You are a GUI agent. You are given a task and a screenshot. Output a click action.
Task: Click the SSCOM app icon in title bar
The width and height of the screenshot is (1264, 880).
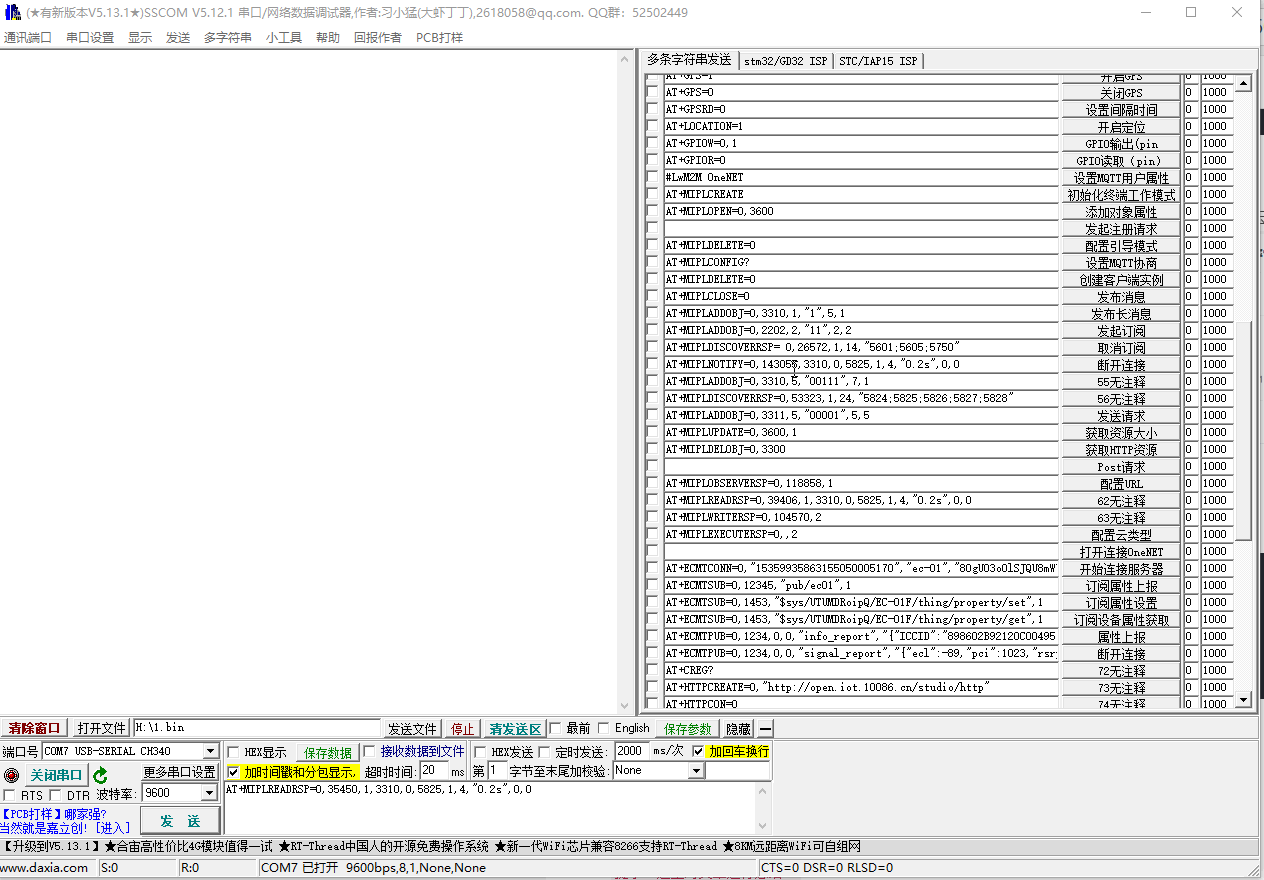(13, 12)
